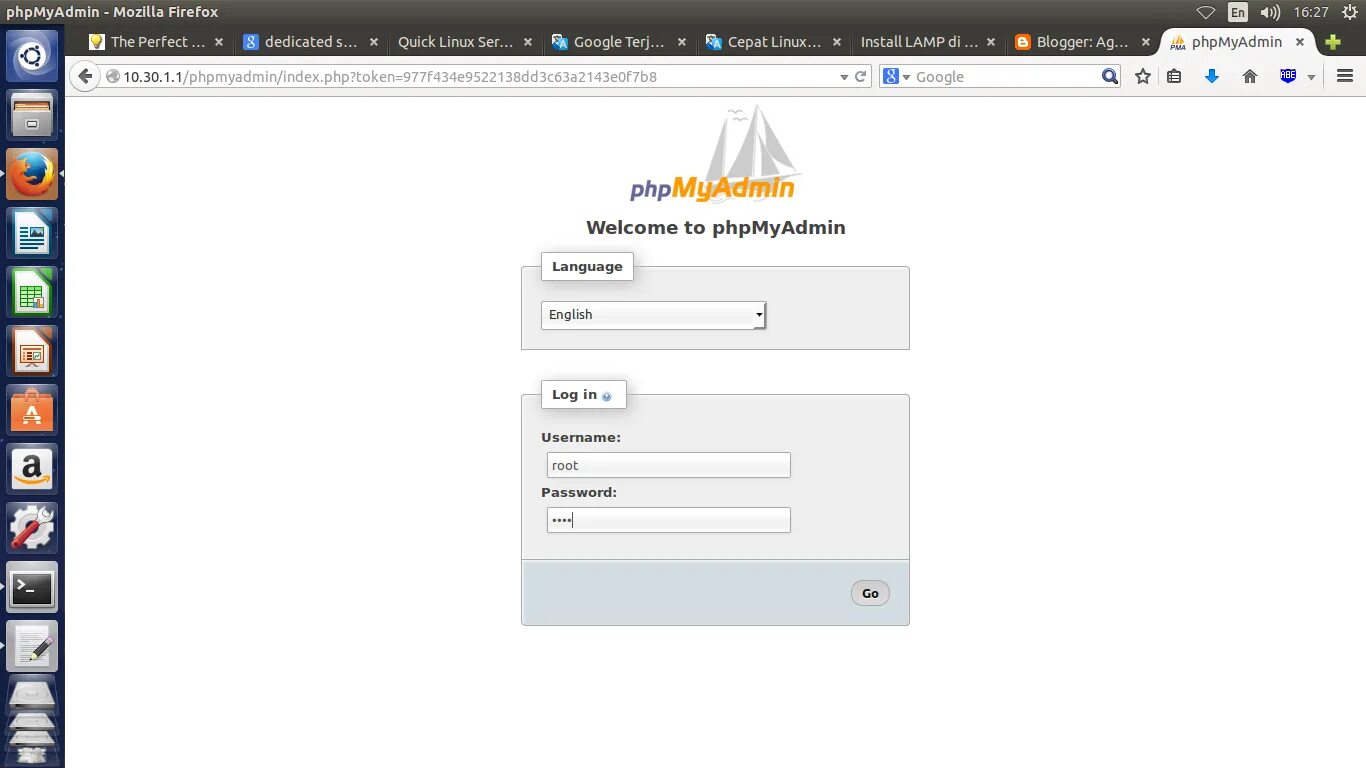
Task: Click the Log in help icon
Action: tap(606, 396)
